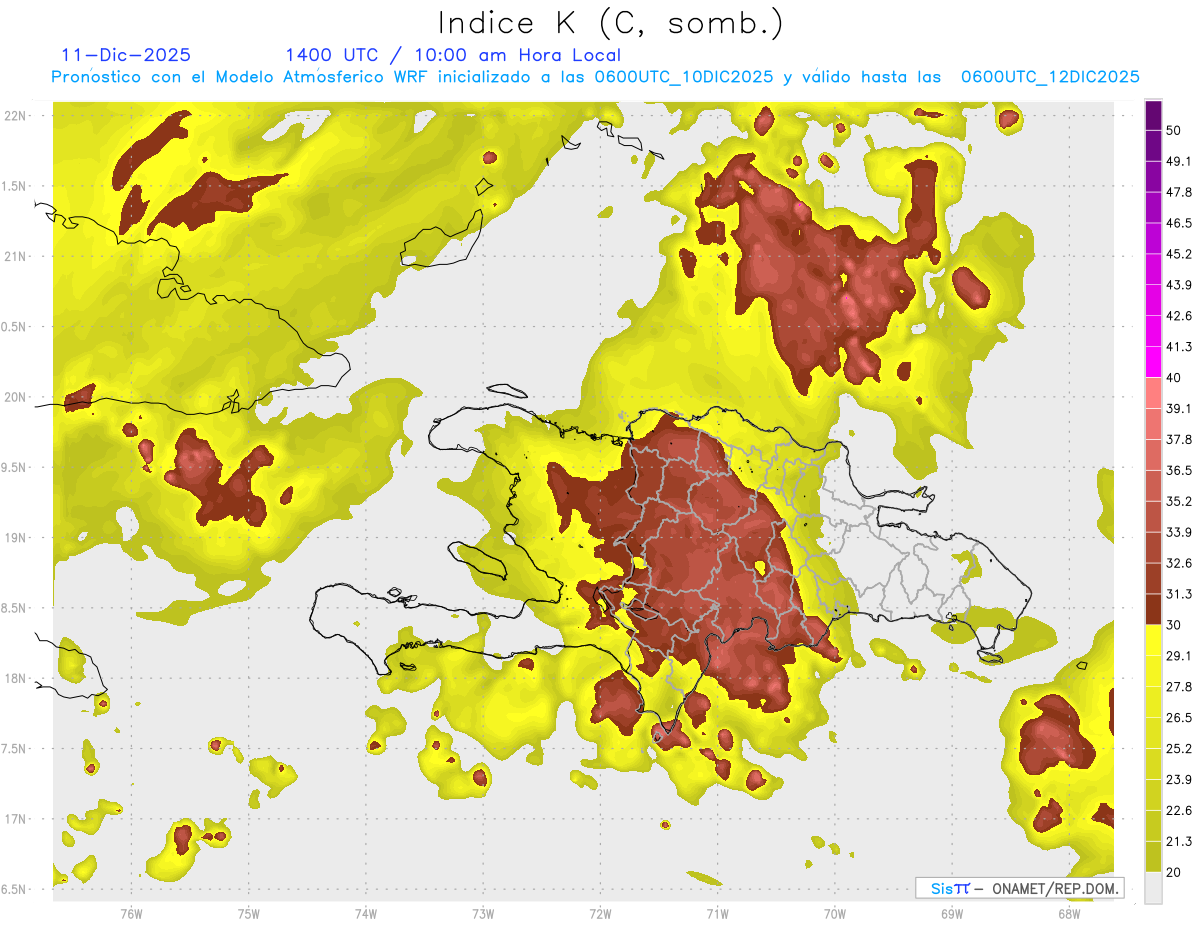Click the "31.3" legend label
The image size is (1200, 927).
[1178, 594]
